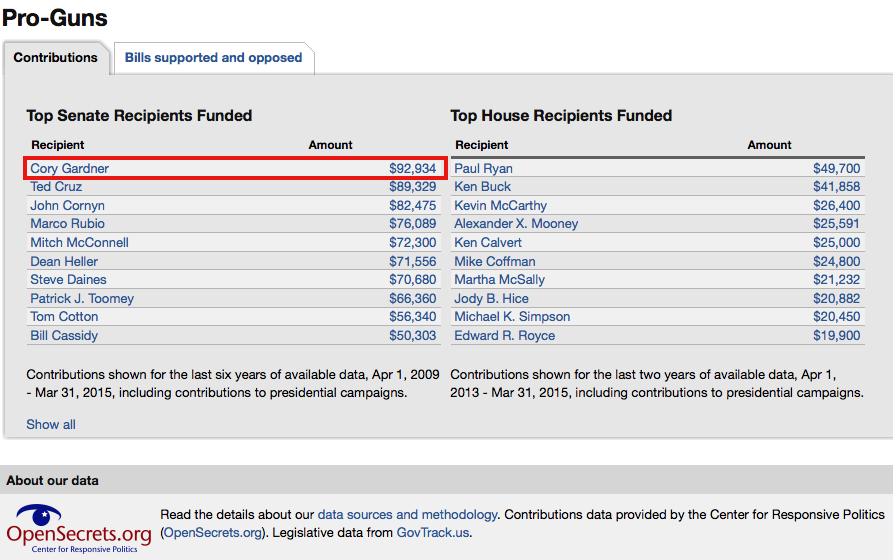Viewport: 893px width, 560px height.
Task: Click the OpenSecrets.org logo
Action: click(79, 529)
